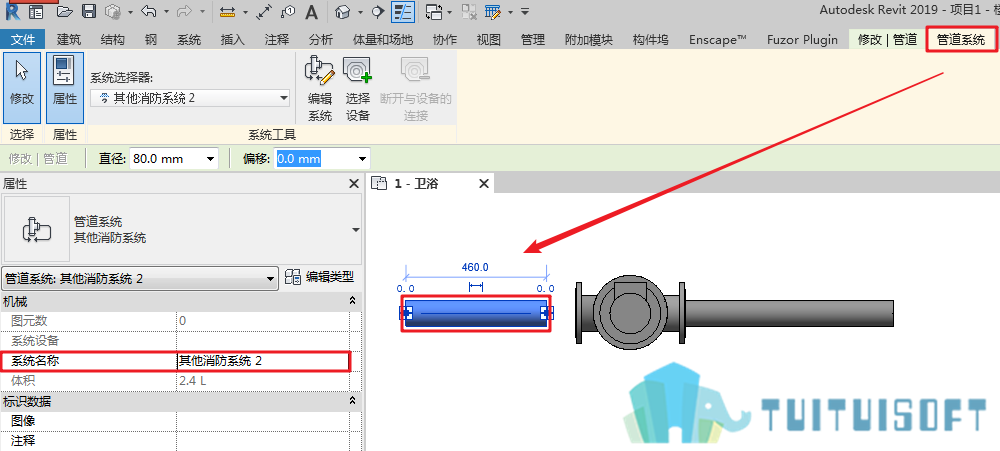Screen dimensions: 1000x451
Task: Open the 文件 menu
Action: (x=22, y=40)
